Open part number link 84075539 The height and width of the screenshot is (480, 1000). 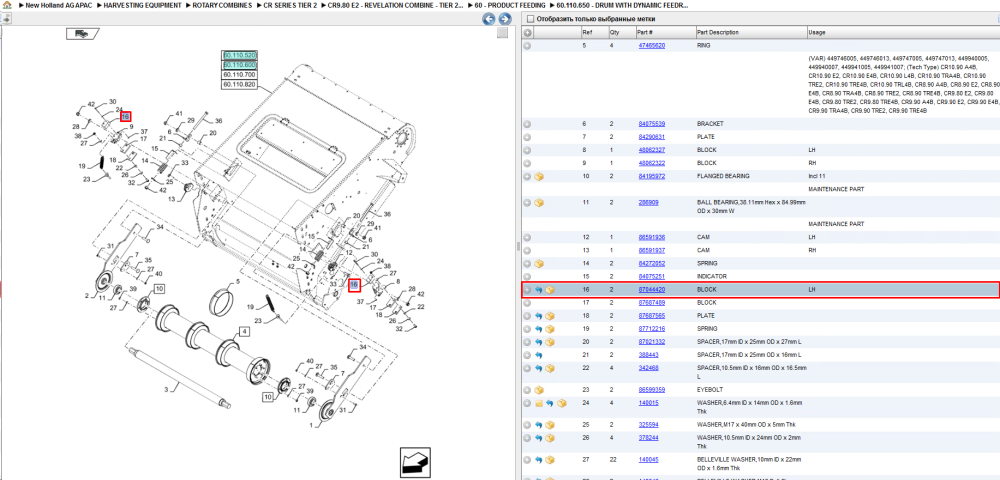coord(652,124)
